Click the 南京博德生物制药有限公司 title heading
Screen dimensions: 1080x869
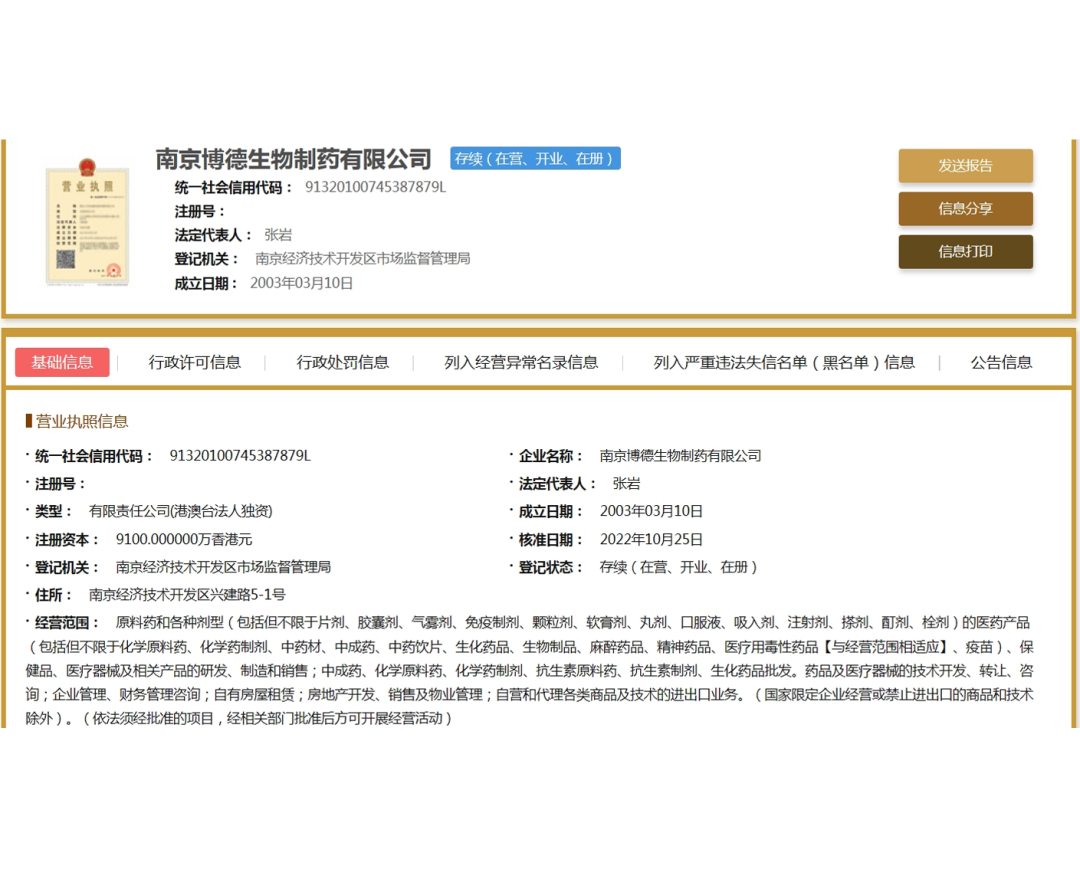[293, 159]
